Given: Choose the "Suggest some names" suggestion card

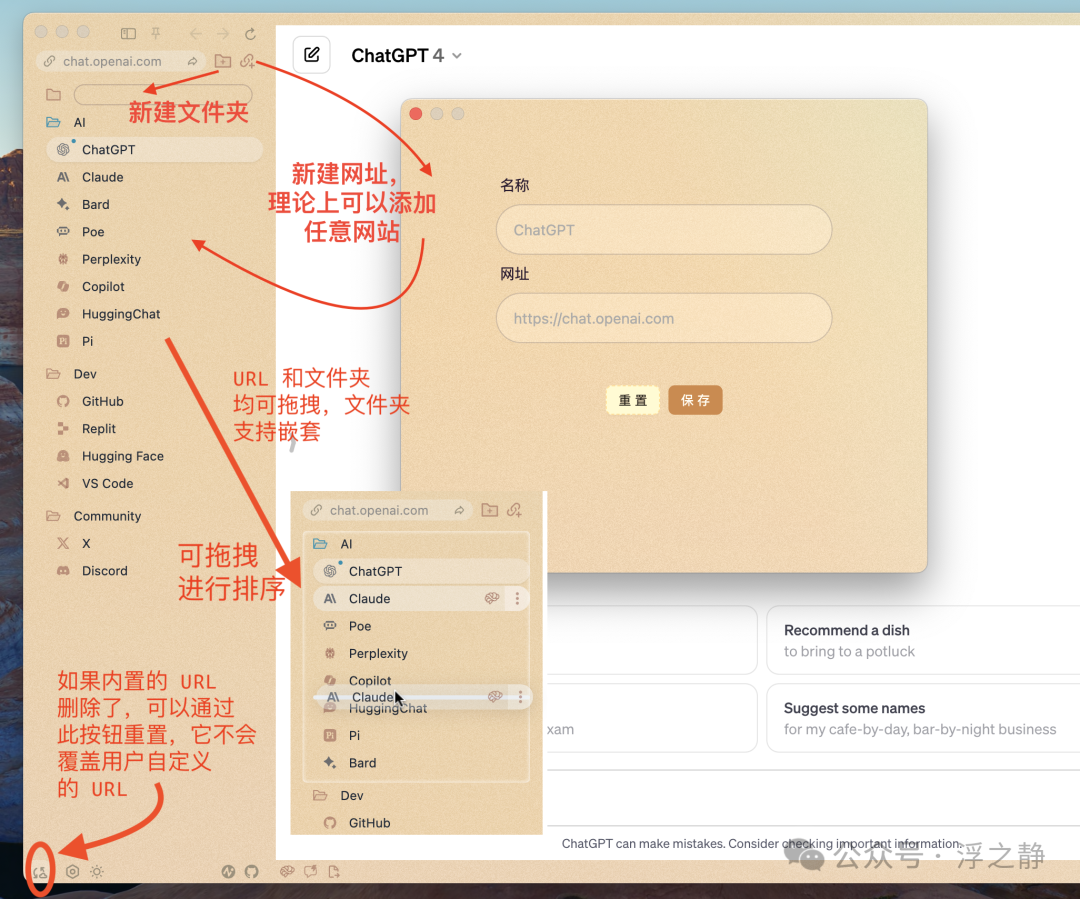Looking at the screenshot, I should (923, 718).
